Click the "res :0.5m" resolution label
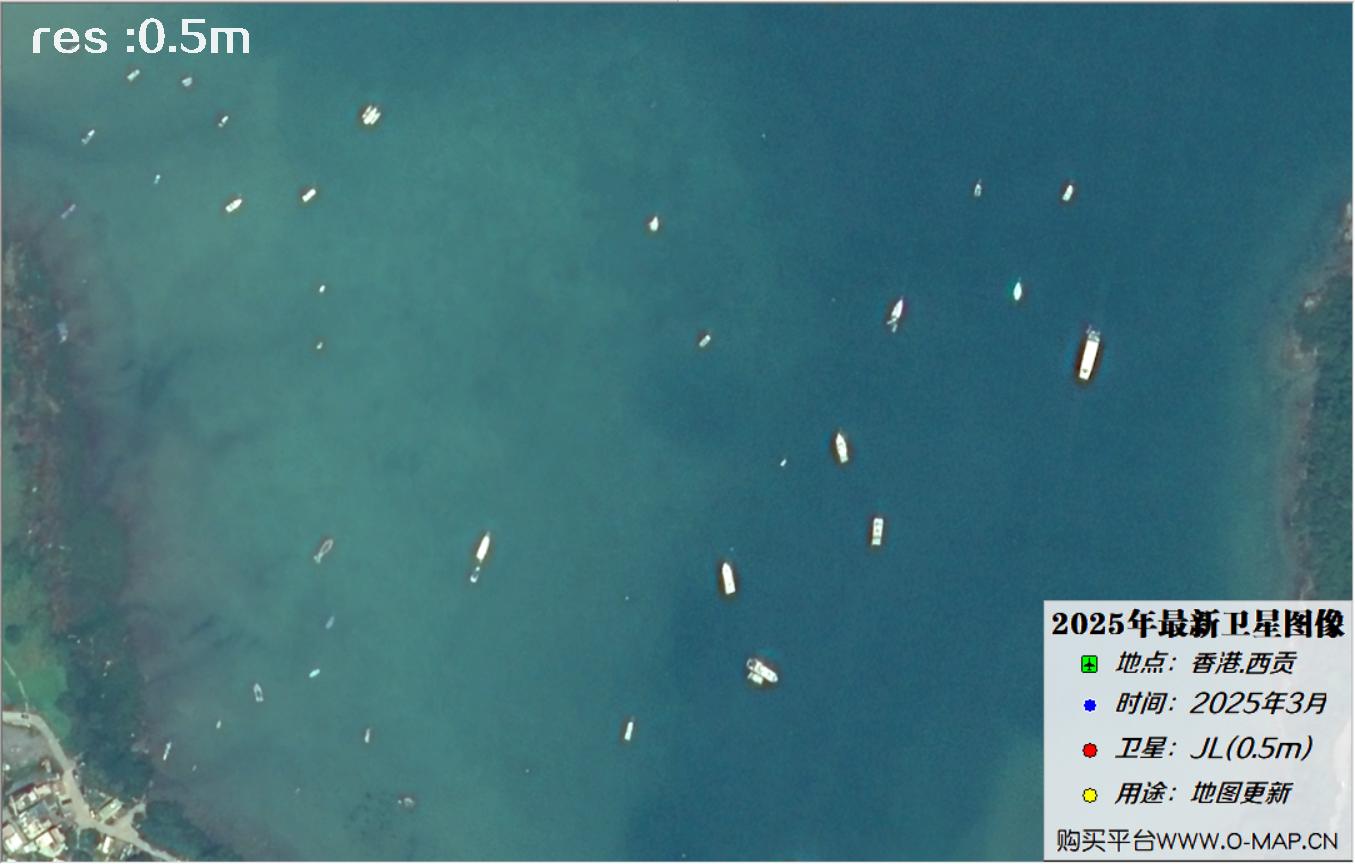The image size is (1355, 864). pyautogui.click(x=141, y=39)
